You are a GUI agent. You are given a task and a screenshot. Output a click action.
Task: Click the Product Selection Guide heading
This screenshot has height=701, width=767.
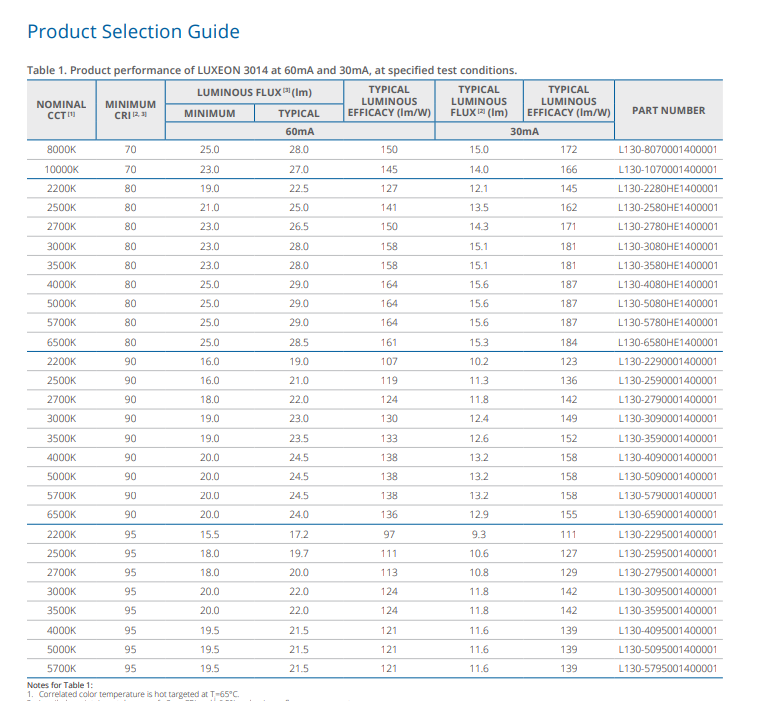(x=133, y=32)
